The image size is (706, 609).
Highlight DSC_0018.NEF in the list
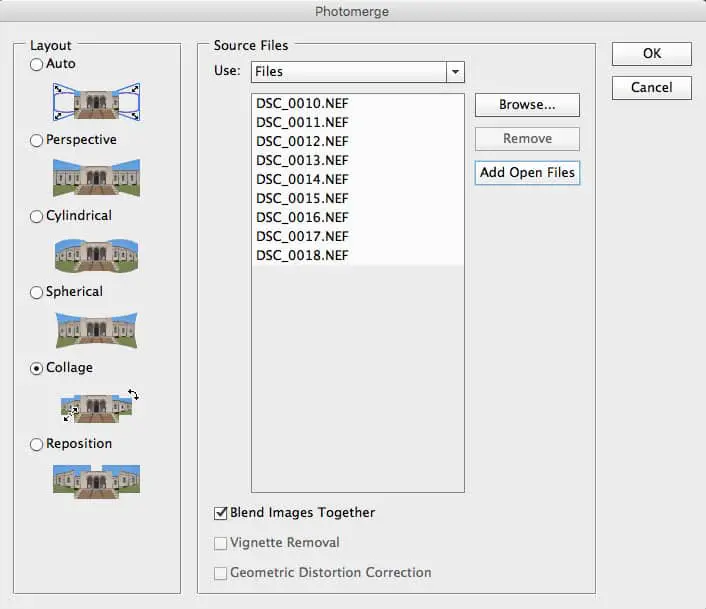click(x=302, y=256)
